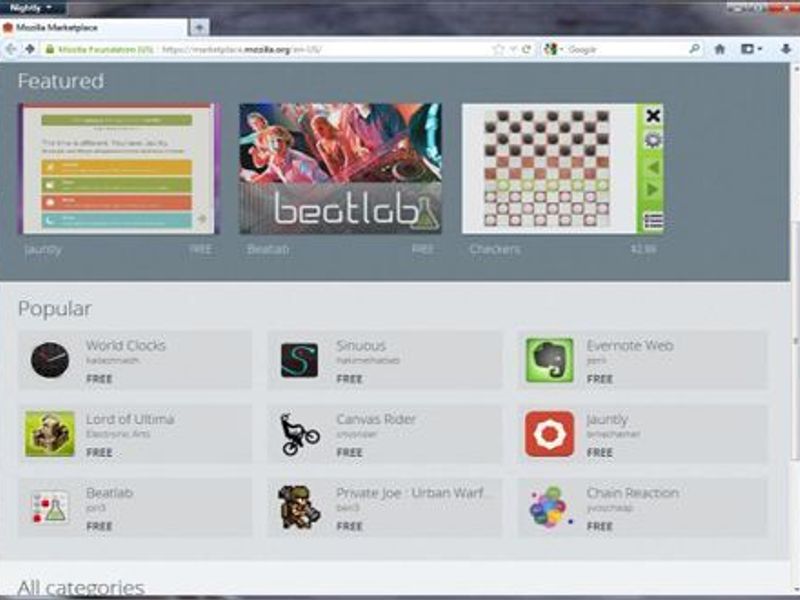800x600 pixels.
Task: Open the bookmarks menu button
Action: coord(751,49)
